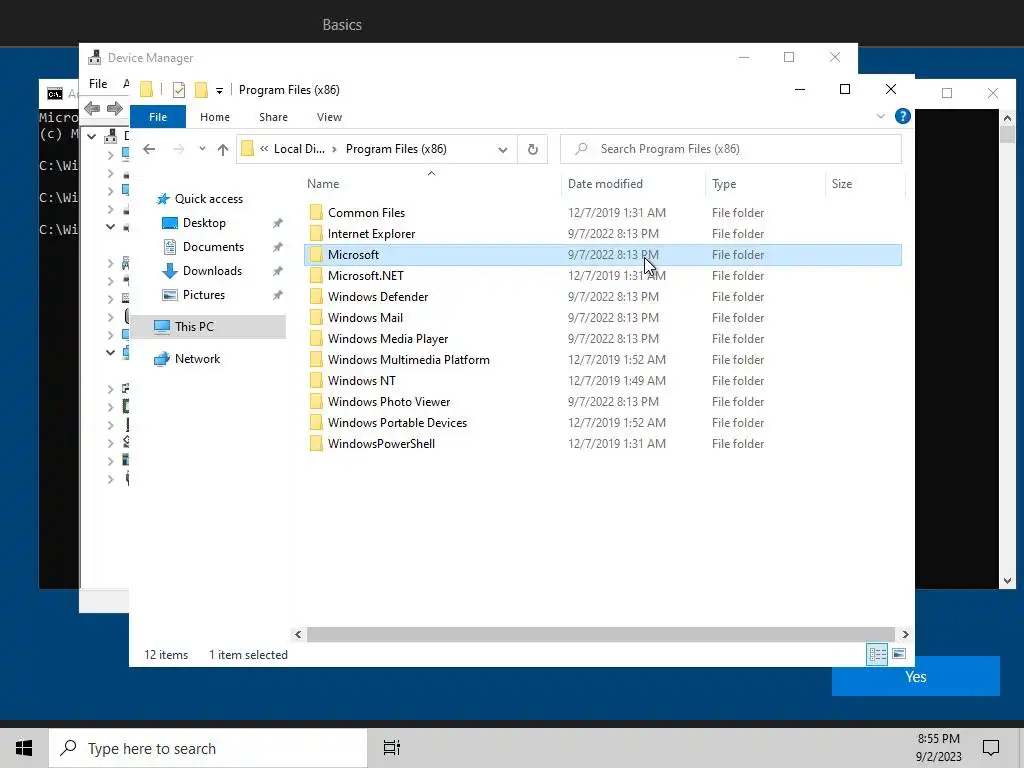Sort by the Type column header
Screen dimensions: 1024x768
[765, 184]
